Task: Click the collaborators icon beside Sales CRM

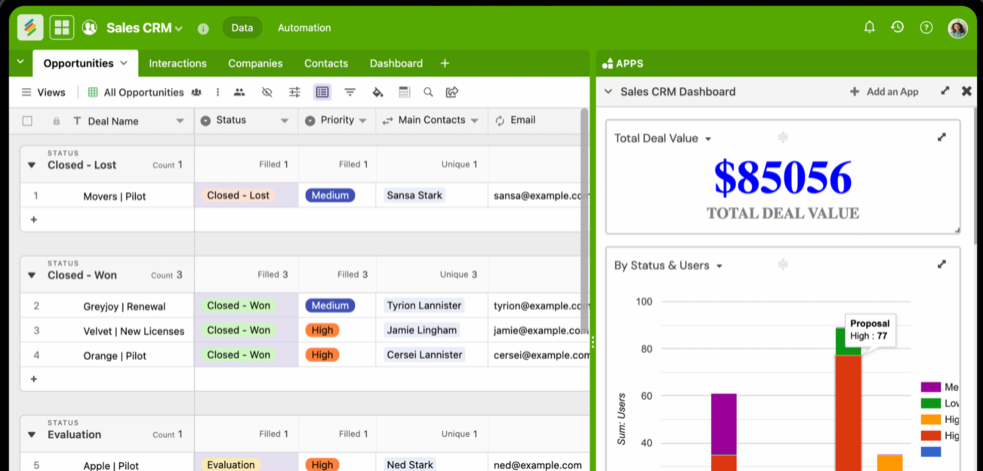Action: (x=90, y=28)
